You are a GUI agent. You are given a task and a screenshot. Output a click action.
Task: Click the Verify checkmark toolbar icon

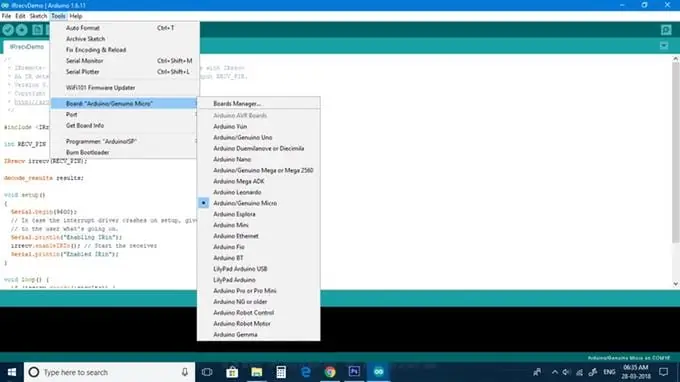[8, 30]
